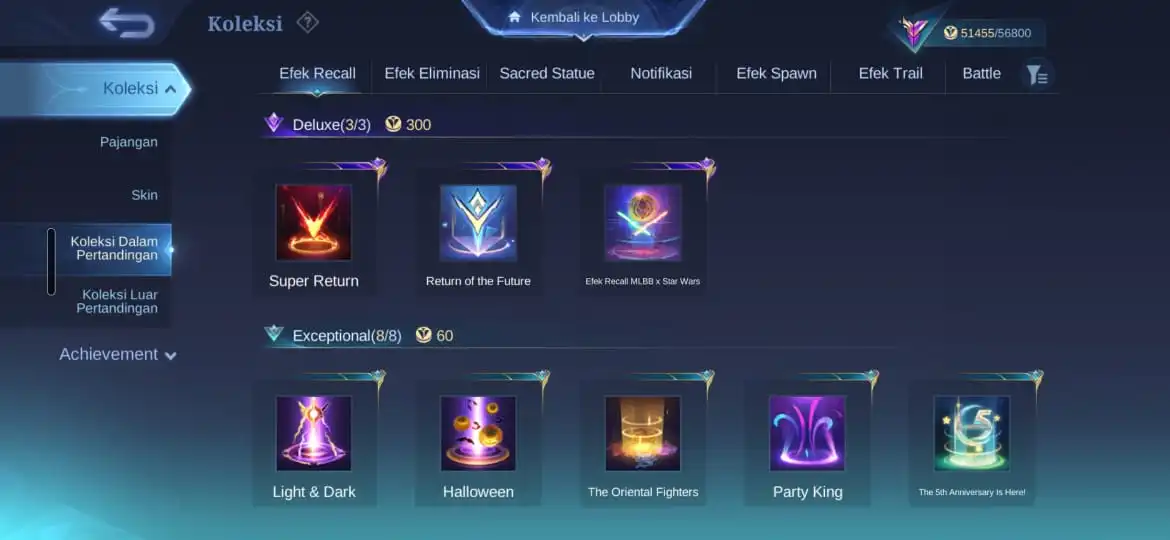Screen dimensions: 1170x540
Task: Open Koleksi Luar Pertandingan sidebar entry
Action: click(119, 301)
